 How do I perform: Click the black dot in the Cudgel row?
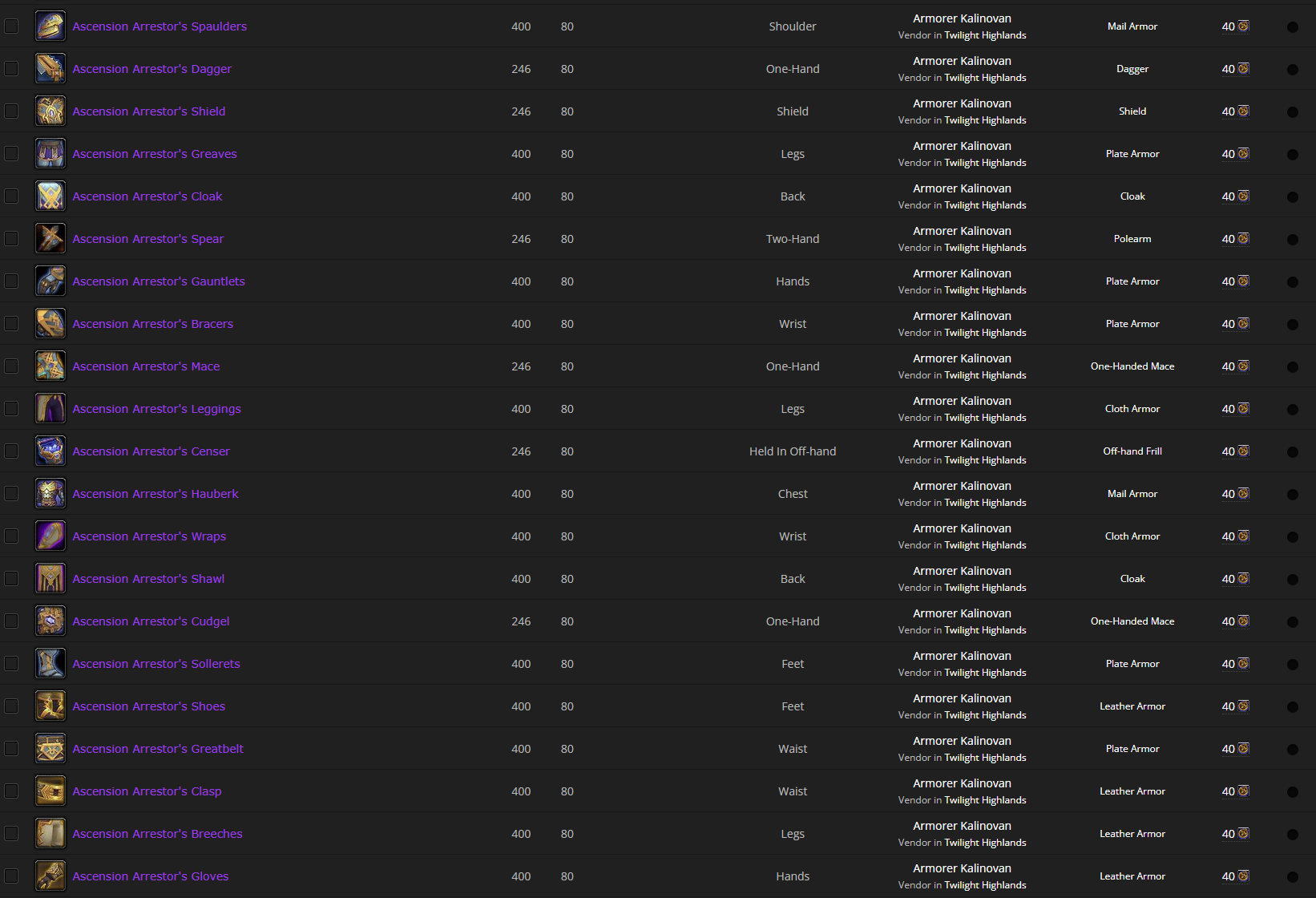coord(1293,622)
